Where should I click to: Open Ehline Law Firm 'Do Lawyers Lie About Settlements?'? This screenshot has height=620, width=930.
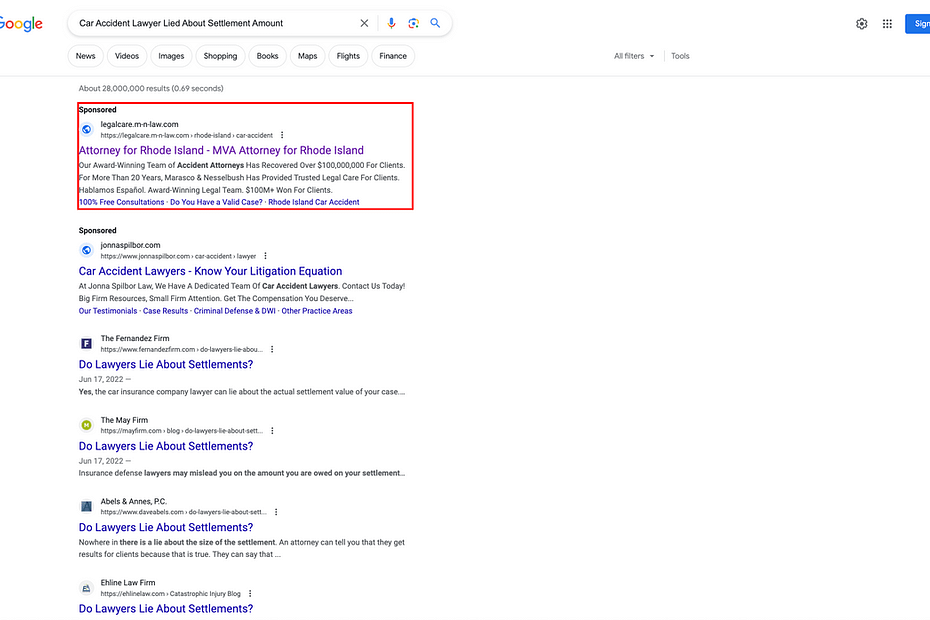pyautogui.click(x=166, y=609)
